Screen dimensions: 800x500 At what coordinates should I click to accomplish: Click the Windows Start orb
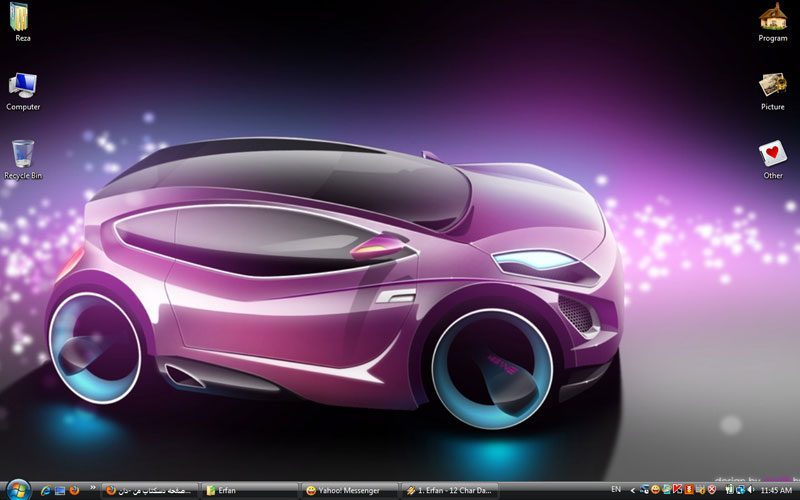coord(18,489)
